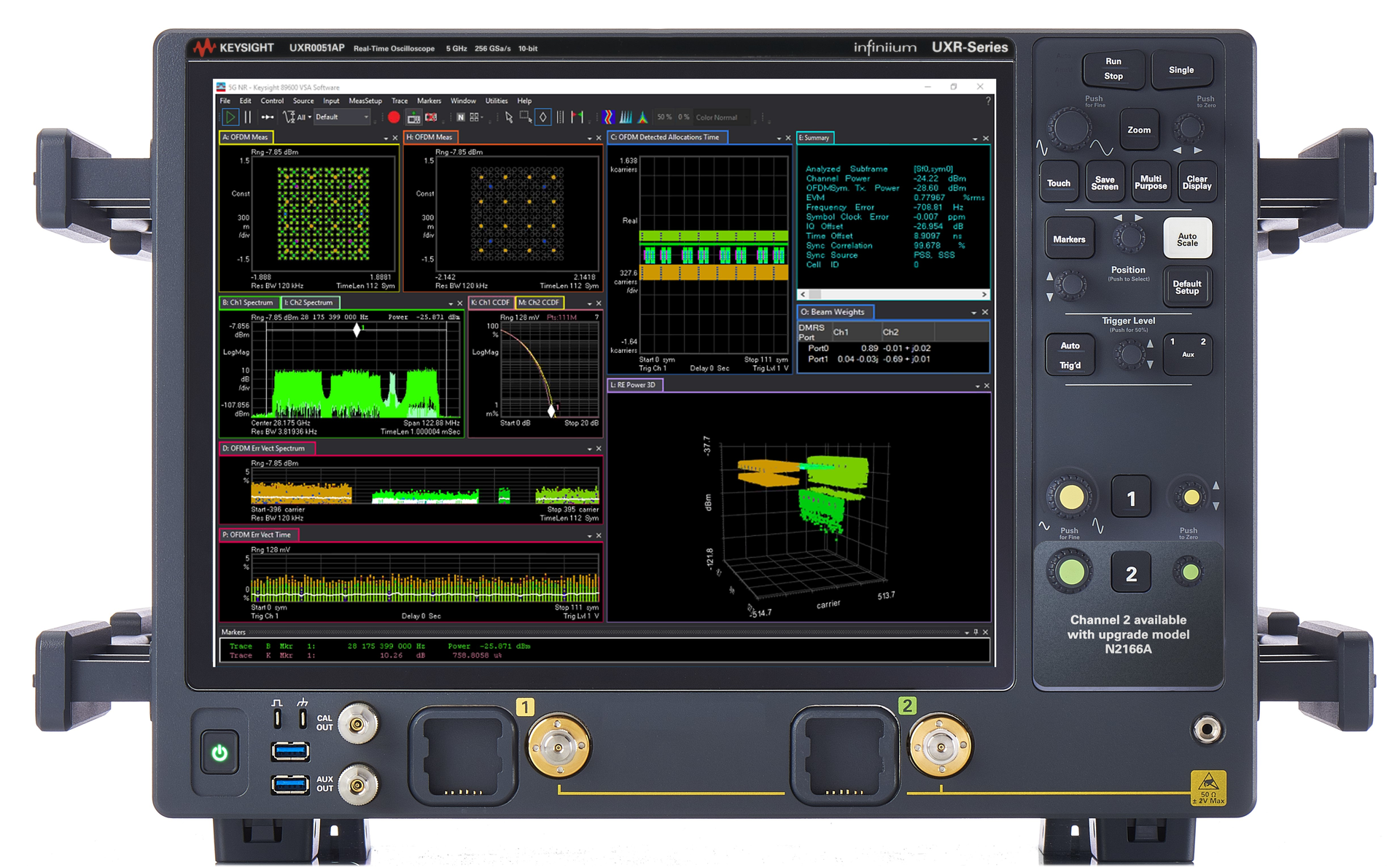The image size is (1400, 867).
Task: Switch to the I: Ch2 Spectrum tab
Action: 311,302
